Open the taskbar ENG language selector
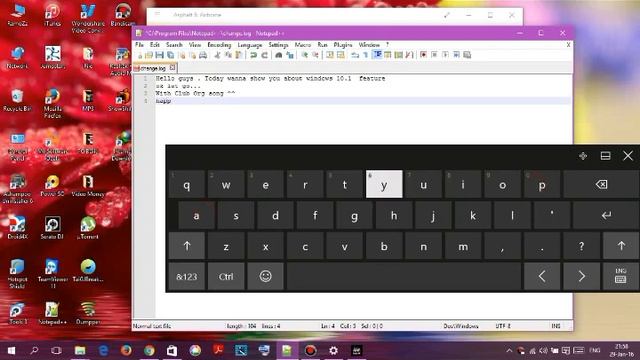This screenshot has height=360, width=640. [x=595, y=351]
